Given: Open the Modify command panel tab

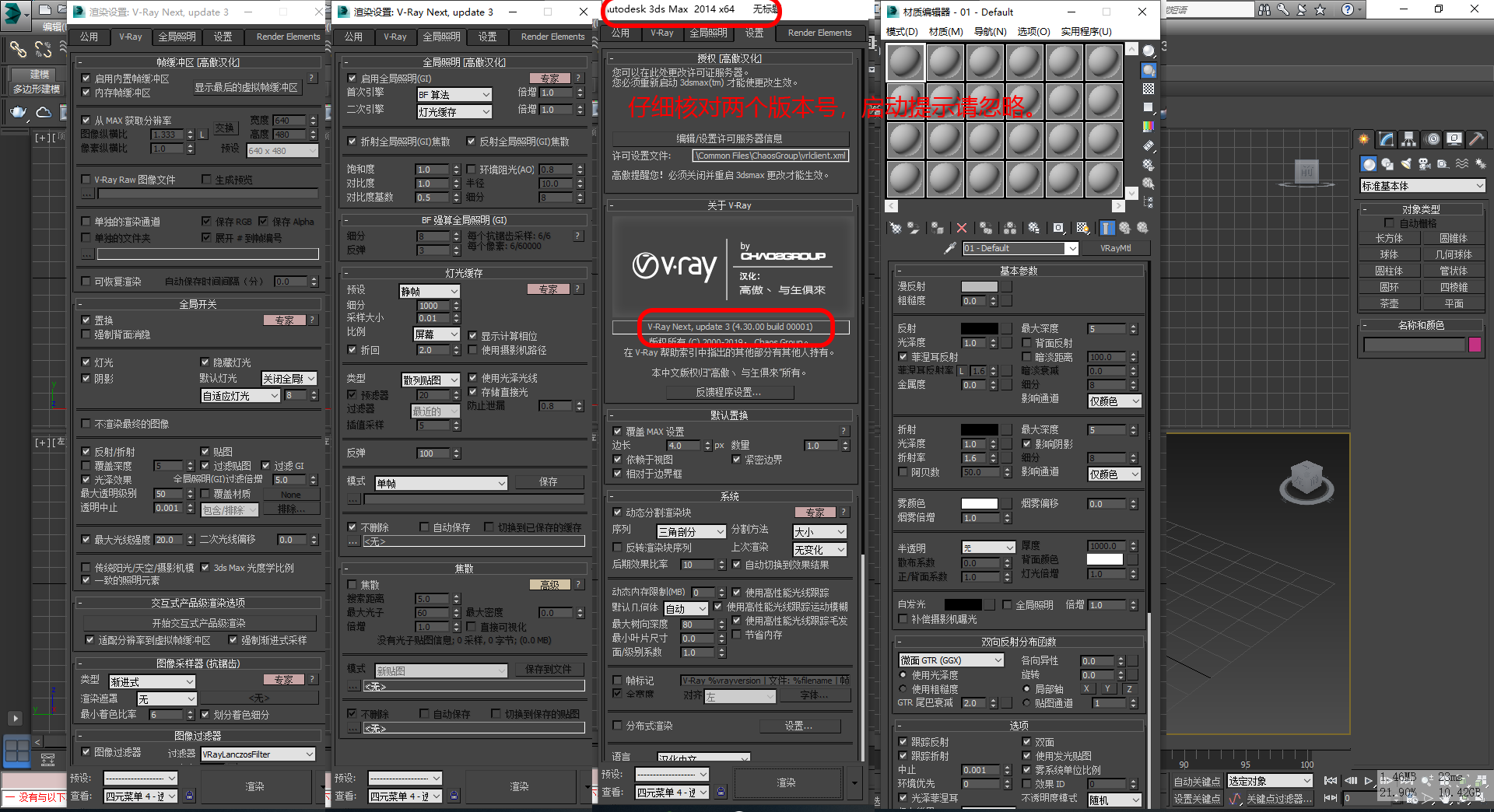Looking at the screenshot, I should (x=1387, y=139).
